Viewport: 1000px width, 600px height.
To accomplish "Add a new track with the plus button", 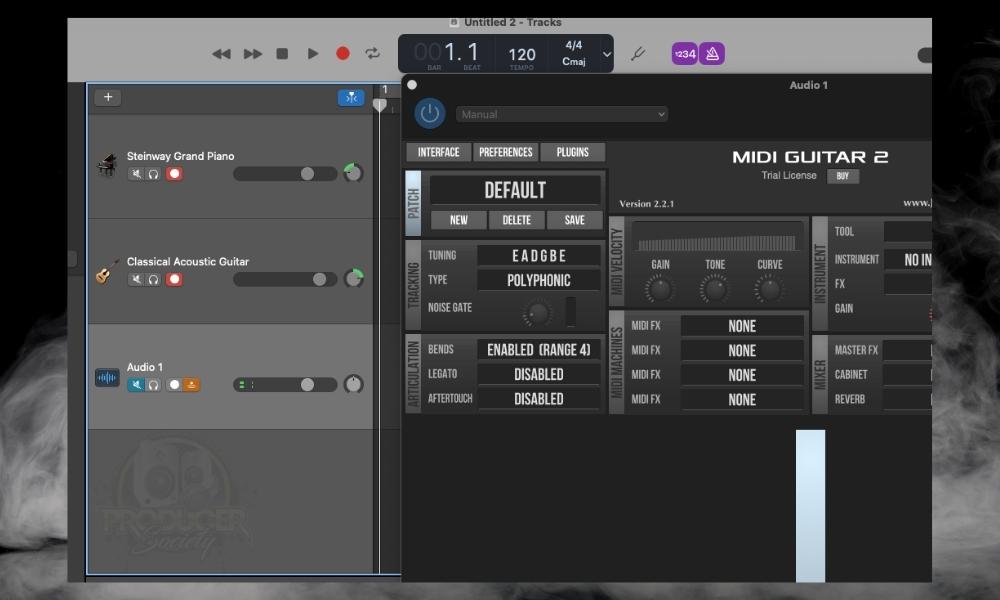I will pos(108,97).
